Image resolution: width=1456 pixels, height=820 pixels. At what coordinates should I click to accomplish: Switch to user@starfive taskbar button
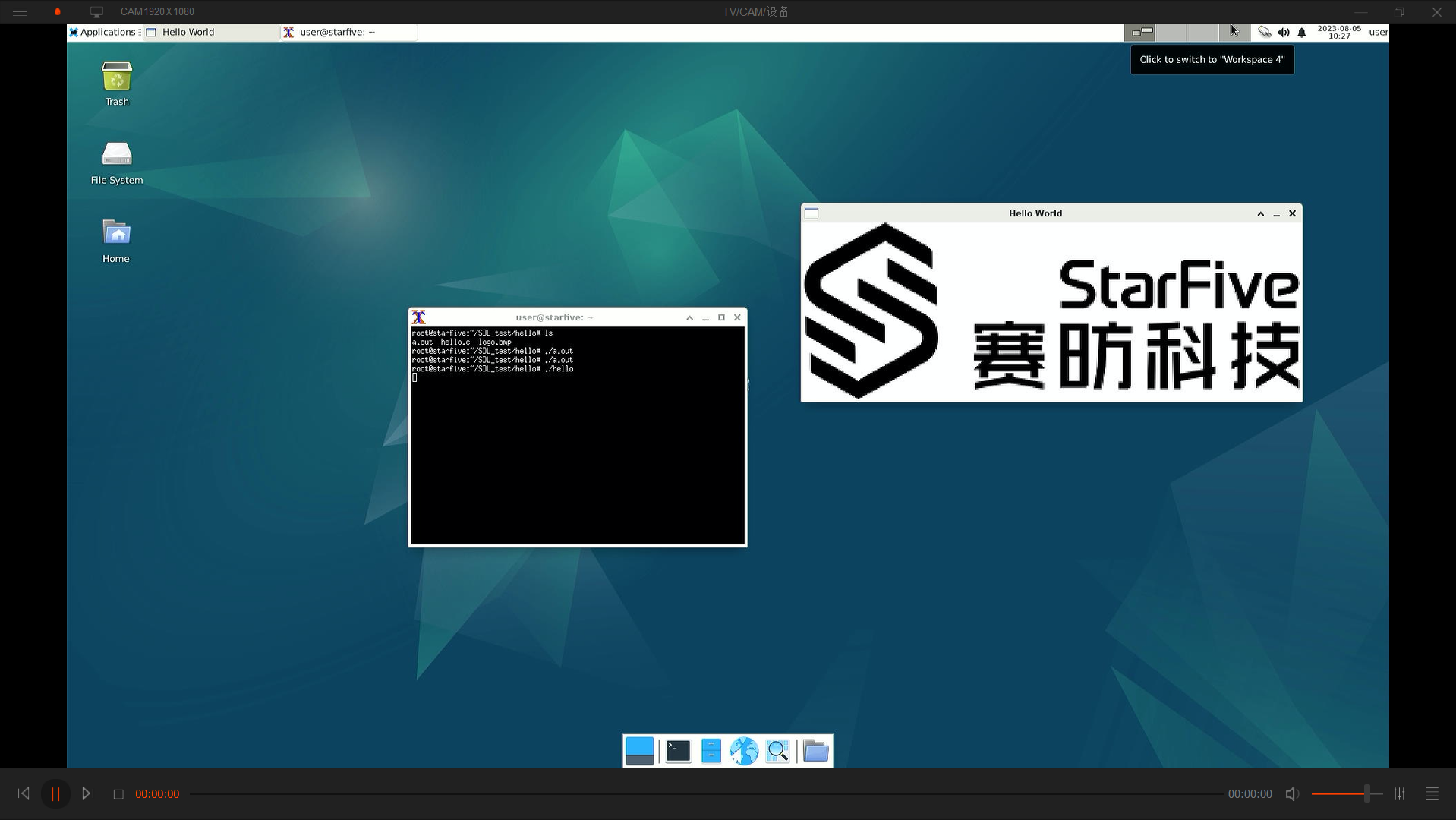point(349,32)
